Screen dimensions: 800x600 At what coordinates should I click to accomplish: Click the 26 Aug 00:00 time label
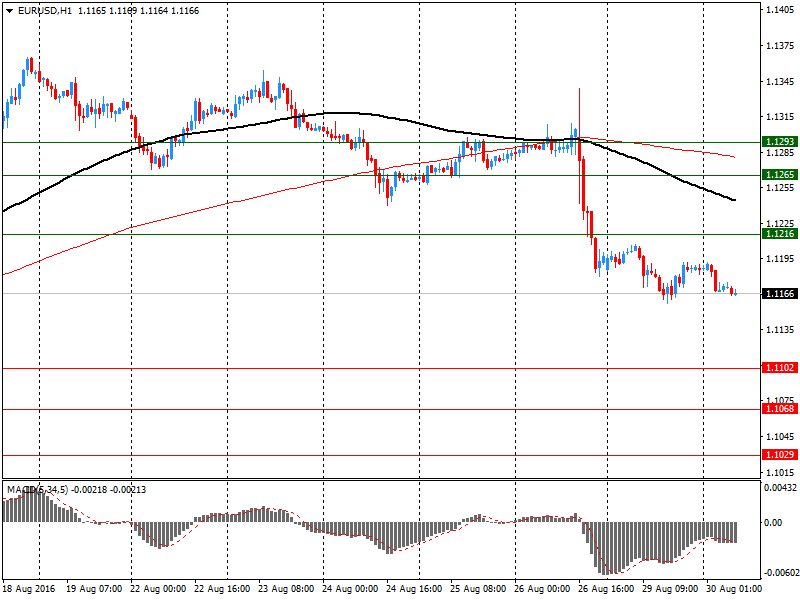click(542, 589)
